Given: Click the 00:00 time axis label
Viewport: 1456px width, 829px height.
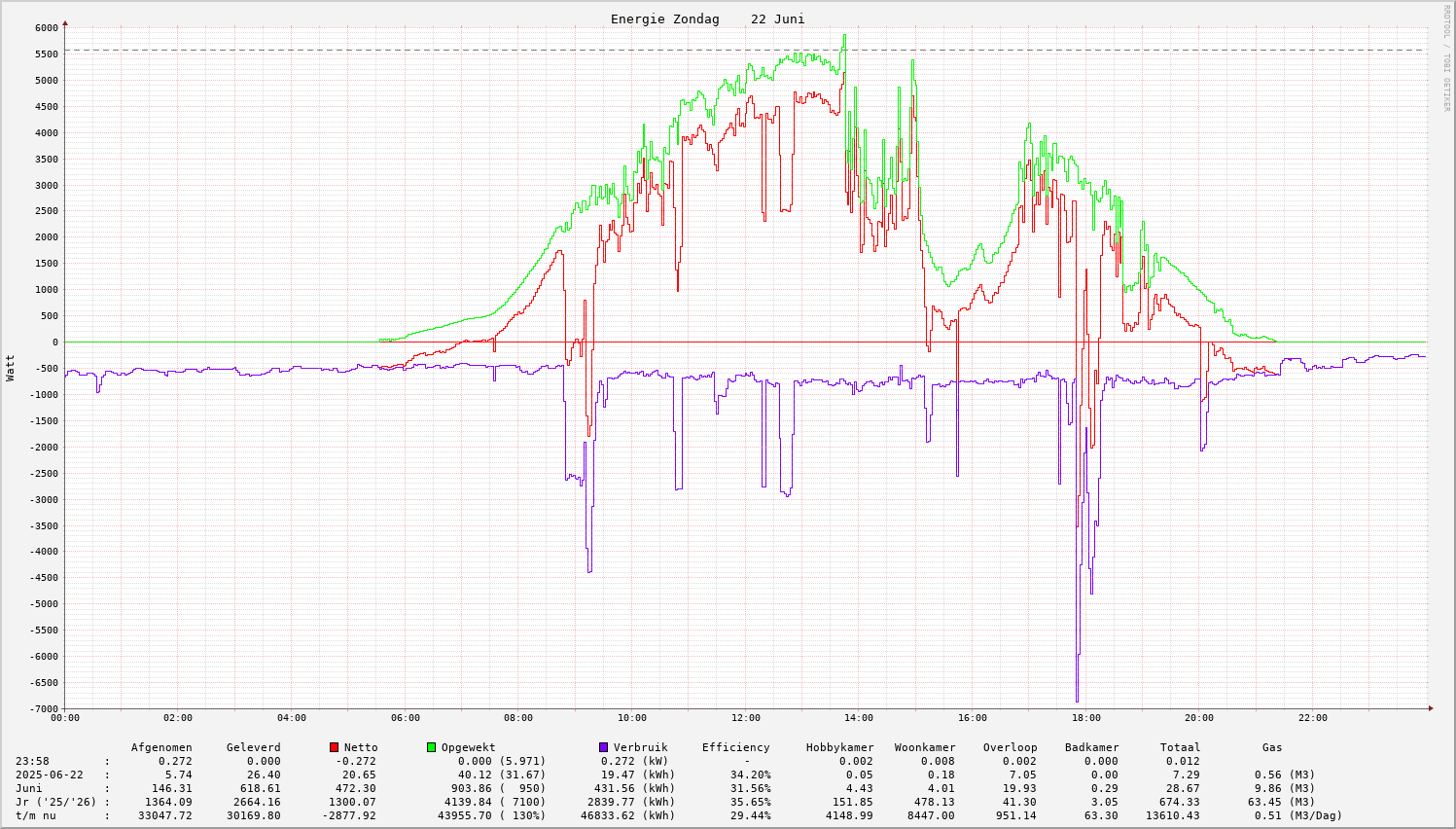Looking at the screenshot, I should tap(65, 718).
